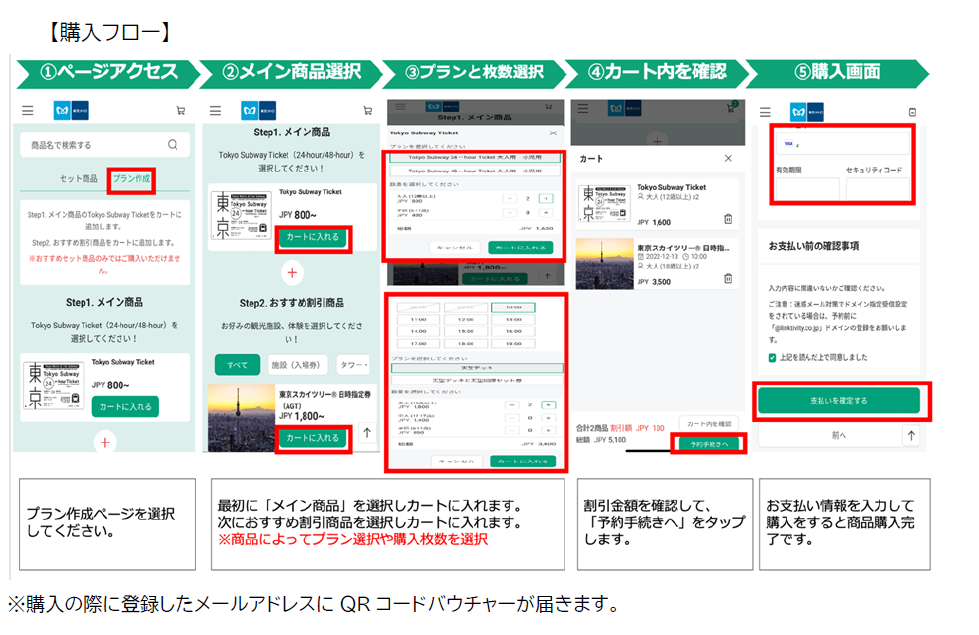Click cart icon with badge on step 4 screen
This screenshot has height=635, width=979.
(731, 107)
